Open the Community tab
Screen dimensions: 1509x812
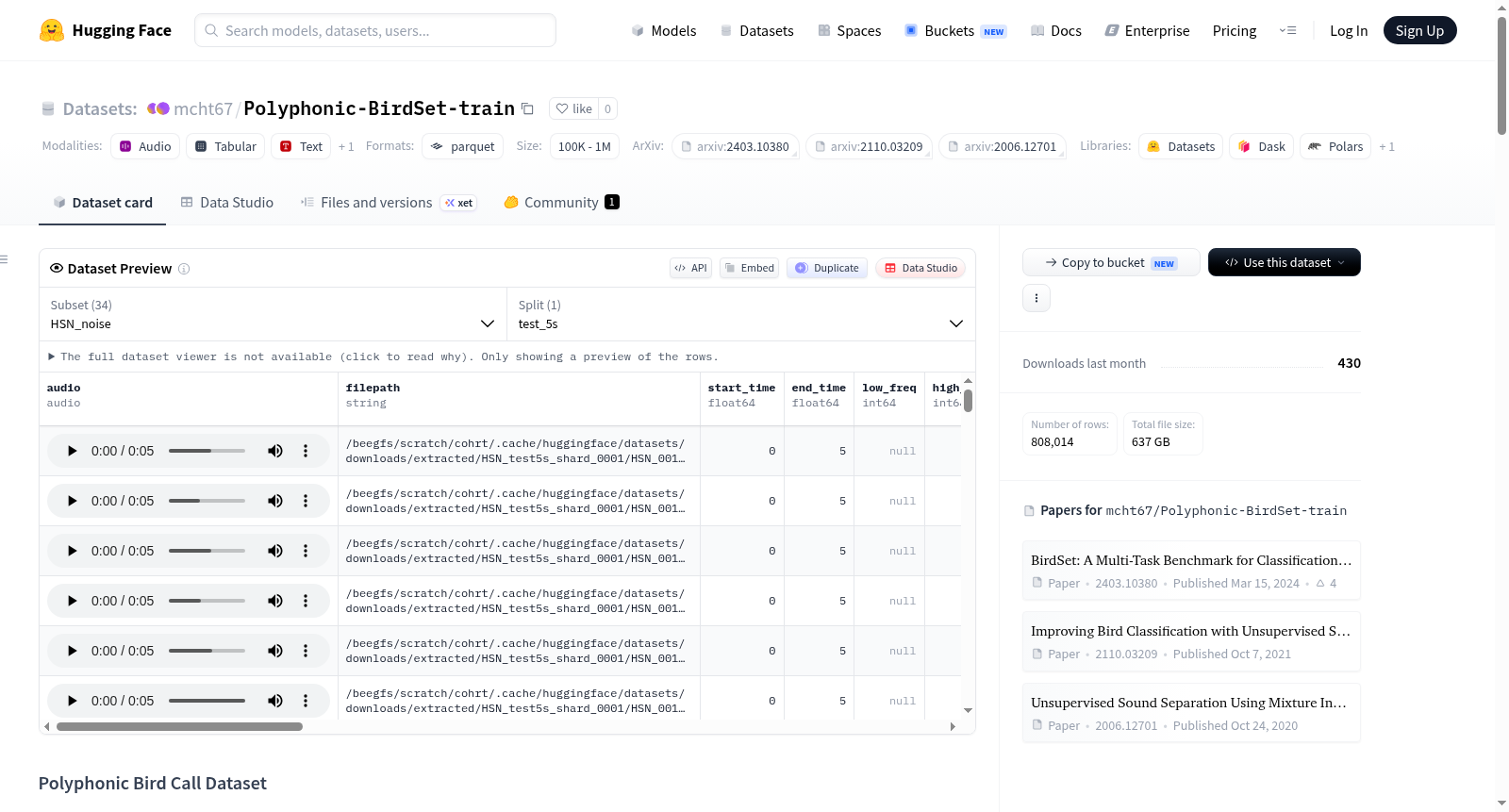[x=562, y=203]
